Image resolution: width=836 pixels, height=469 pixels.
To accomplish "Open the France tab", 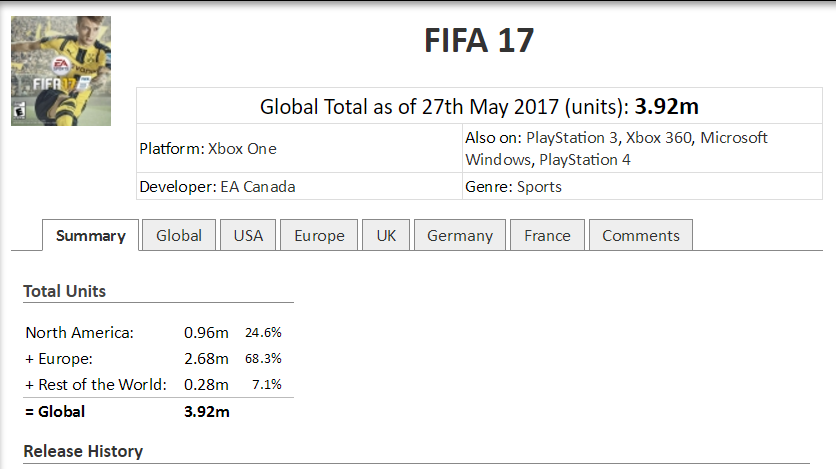I will (547, 236).
